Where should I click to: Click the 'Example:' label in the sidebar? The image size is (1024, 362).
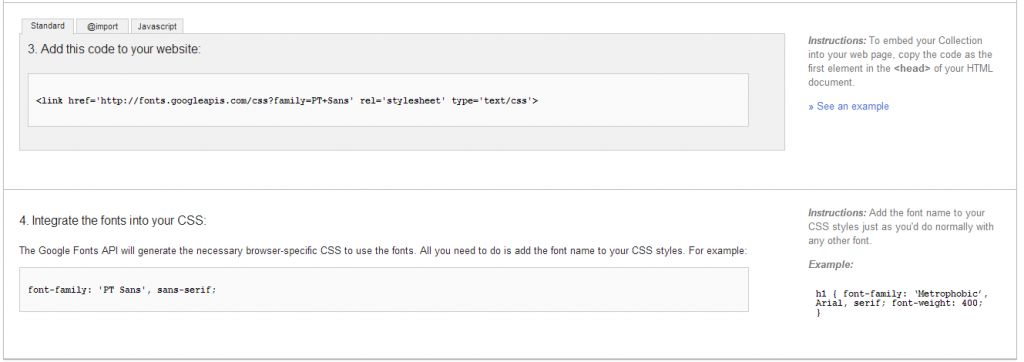point(831,265)
